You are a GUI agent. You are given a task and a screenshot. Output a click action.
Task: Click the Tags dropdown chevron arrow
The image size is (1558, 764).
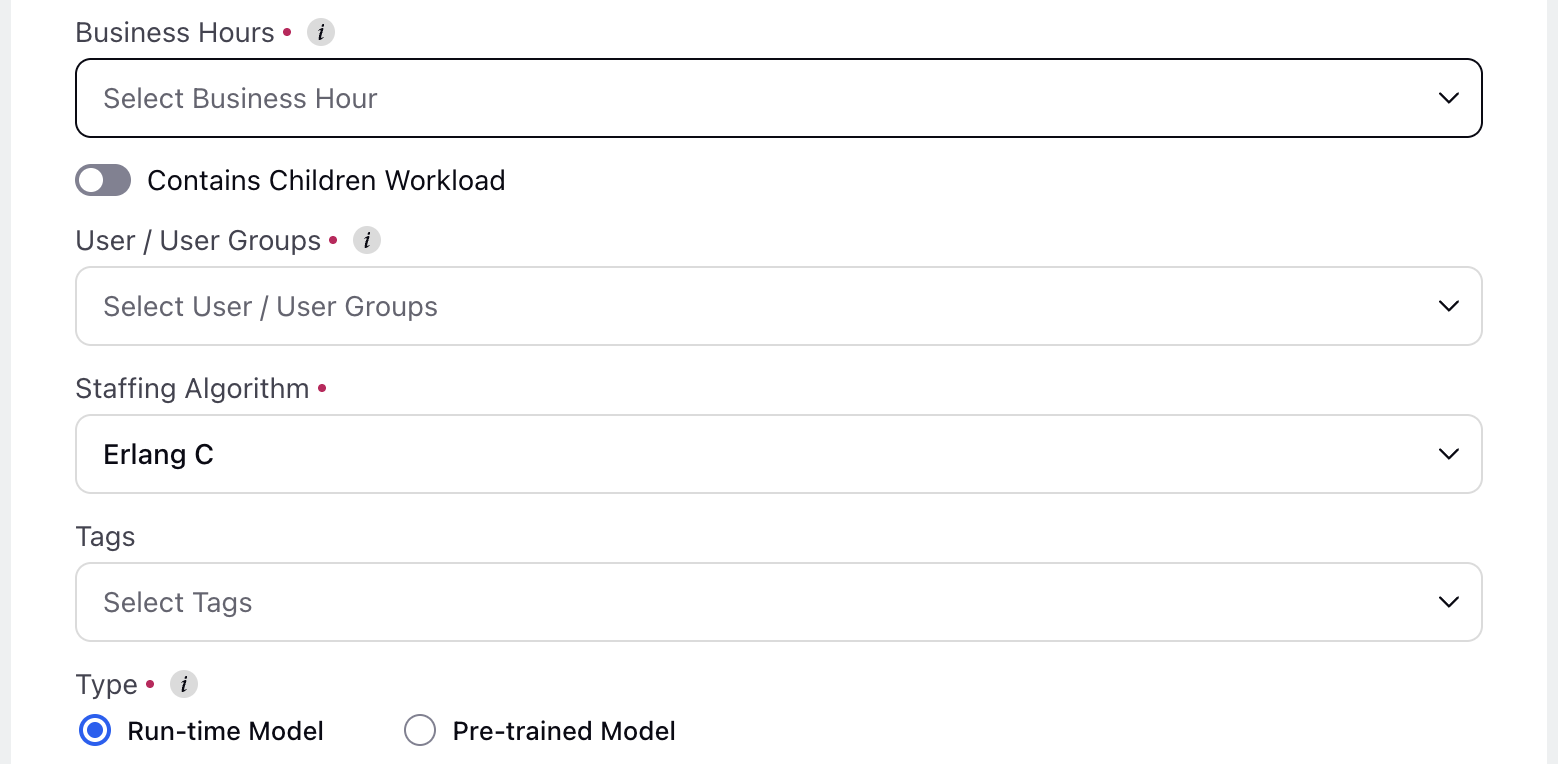pyautogui.click(x=1448, y=602)
